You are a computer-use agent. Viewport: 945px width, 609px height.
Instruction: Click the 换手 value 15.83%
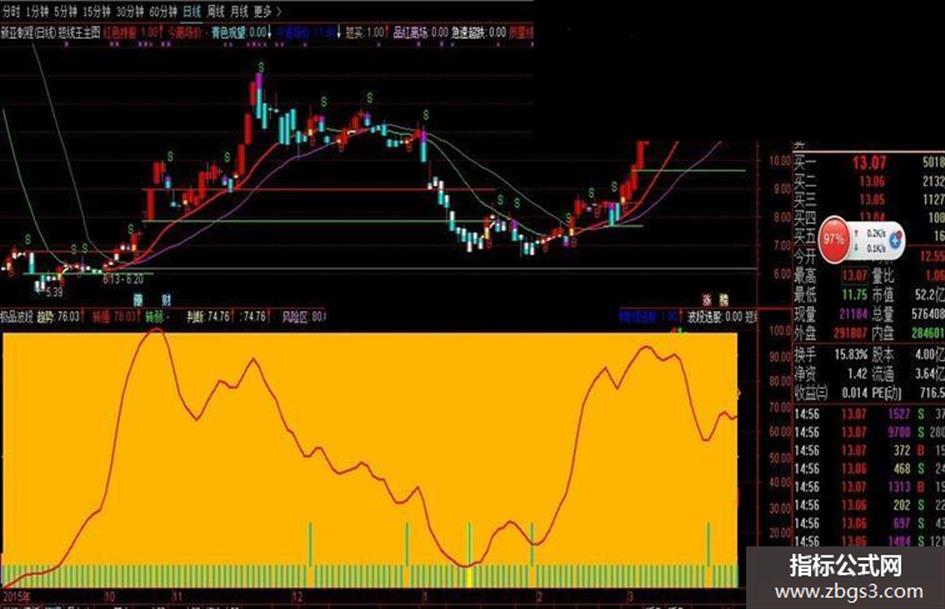pos(851,355)
